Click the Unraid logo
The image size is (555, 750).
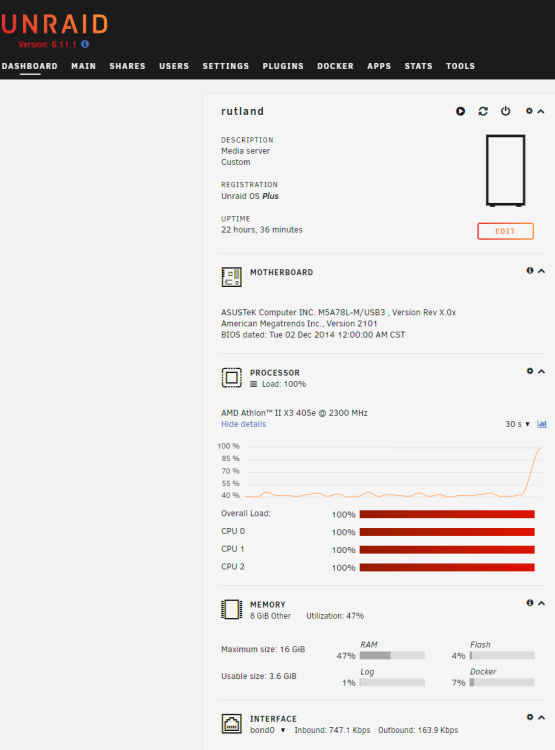coord(54,24)
